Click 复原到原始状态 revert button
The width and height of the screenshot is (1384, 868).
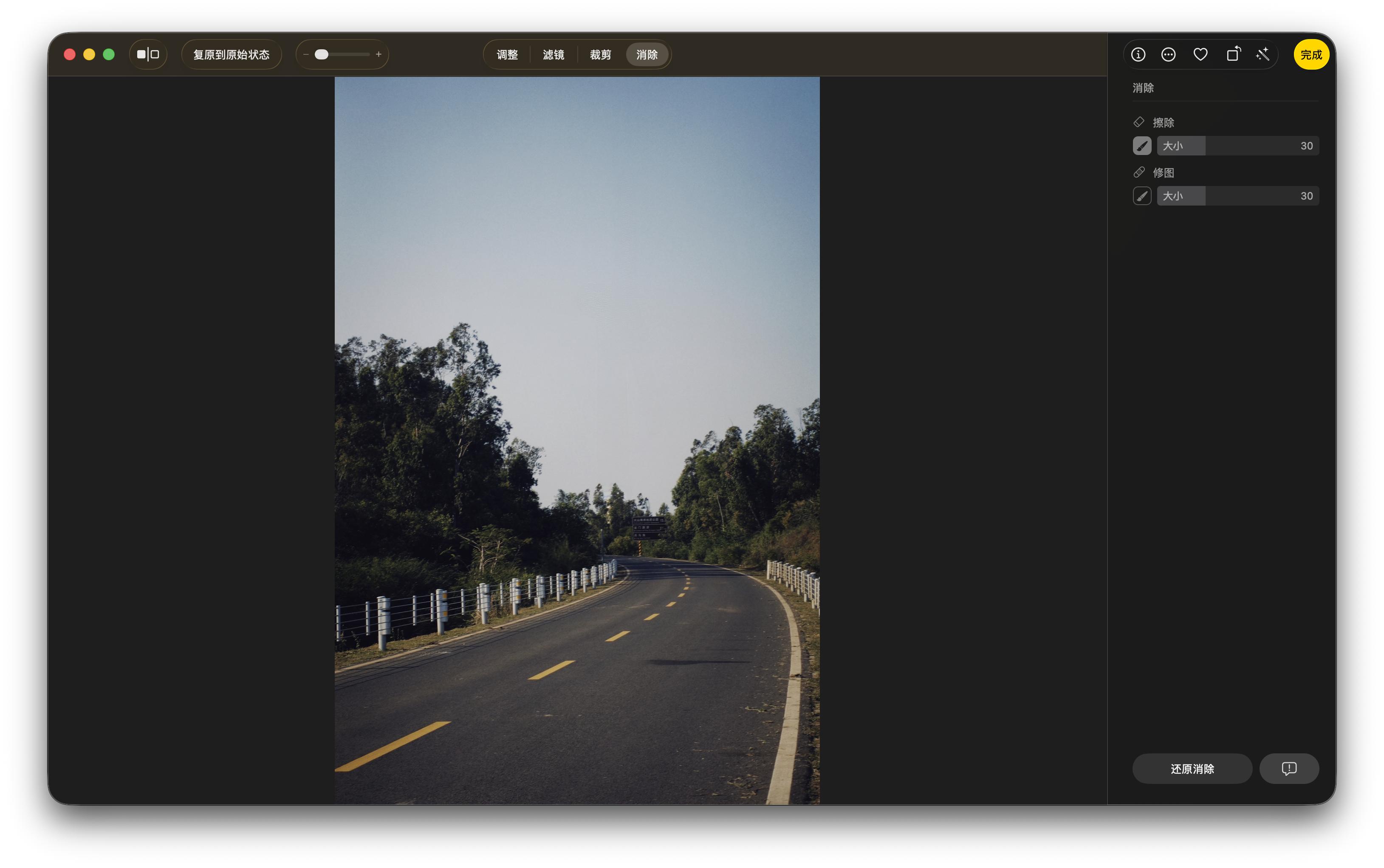coord(232,54)
